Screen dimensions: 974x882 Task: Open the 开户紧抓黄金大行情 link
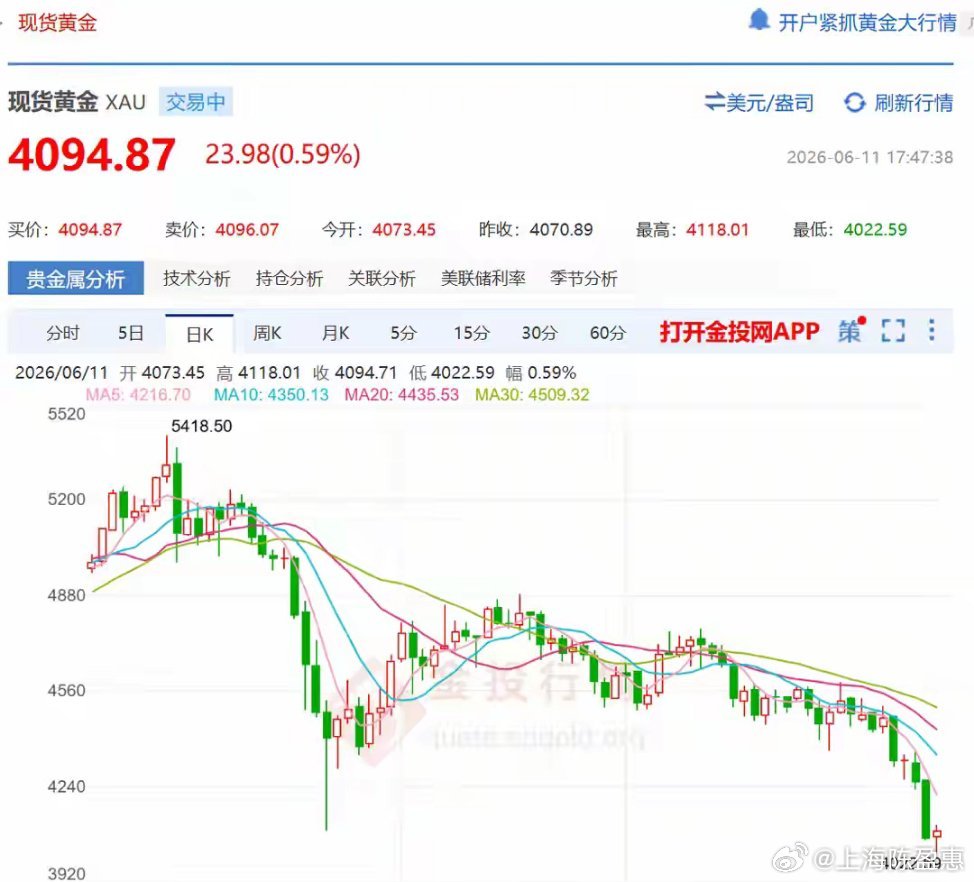(x=867, y=23)
